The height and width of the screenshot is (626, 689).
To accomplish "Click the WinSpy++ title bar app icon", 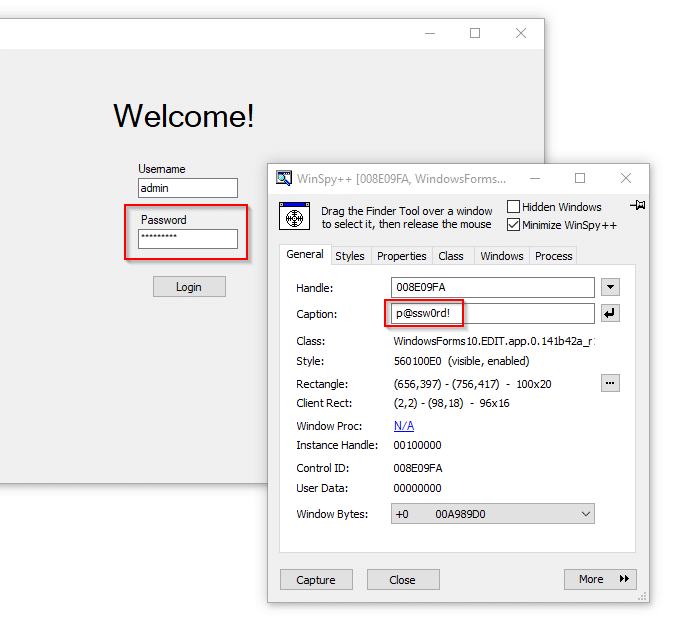I will click(x=283, y=178).
